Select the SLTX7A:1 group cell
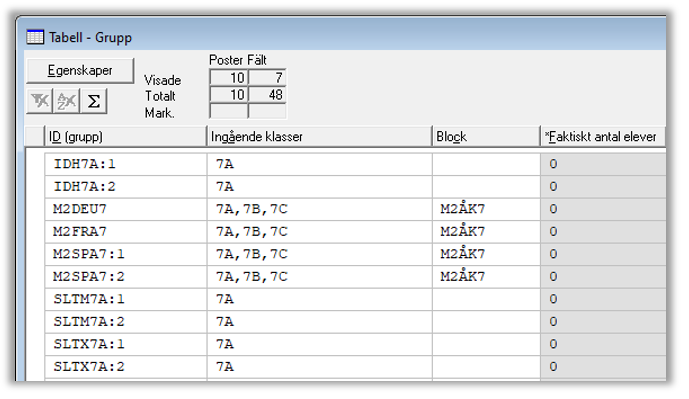 (x=126, y=345)
